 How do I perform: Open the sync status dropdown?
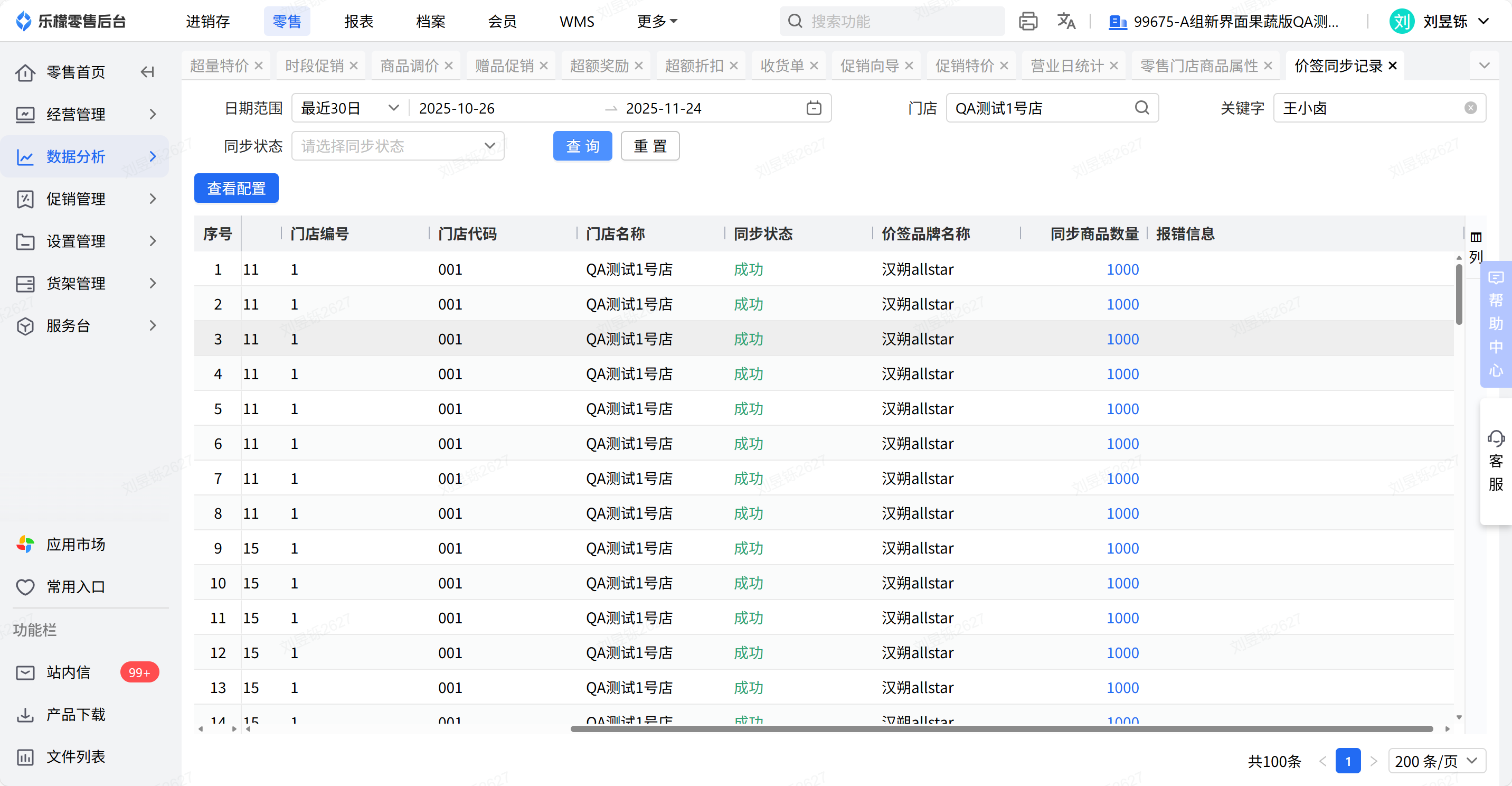[x=398, y=146]
